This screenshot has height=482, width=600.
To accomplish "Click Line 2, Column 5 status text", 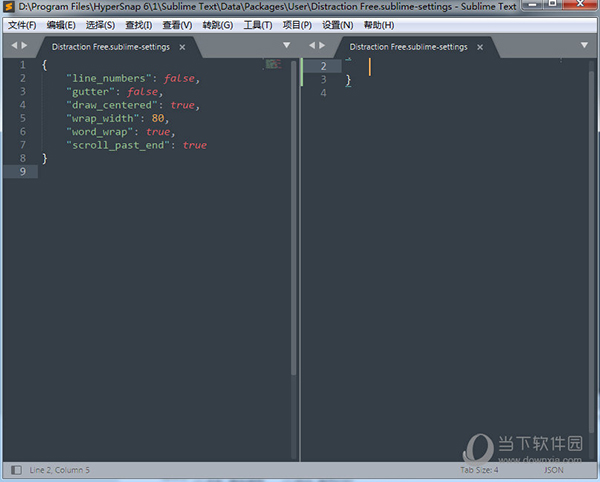I will pyautogui.click(x=59, y=470).
